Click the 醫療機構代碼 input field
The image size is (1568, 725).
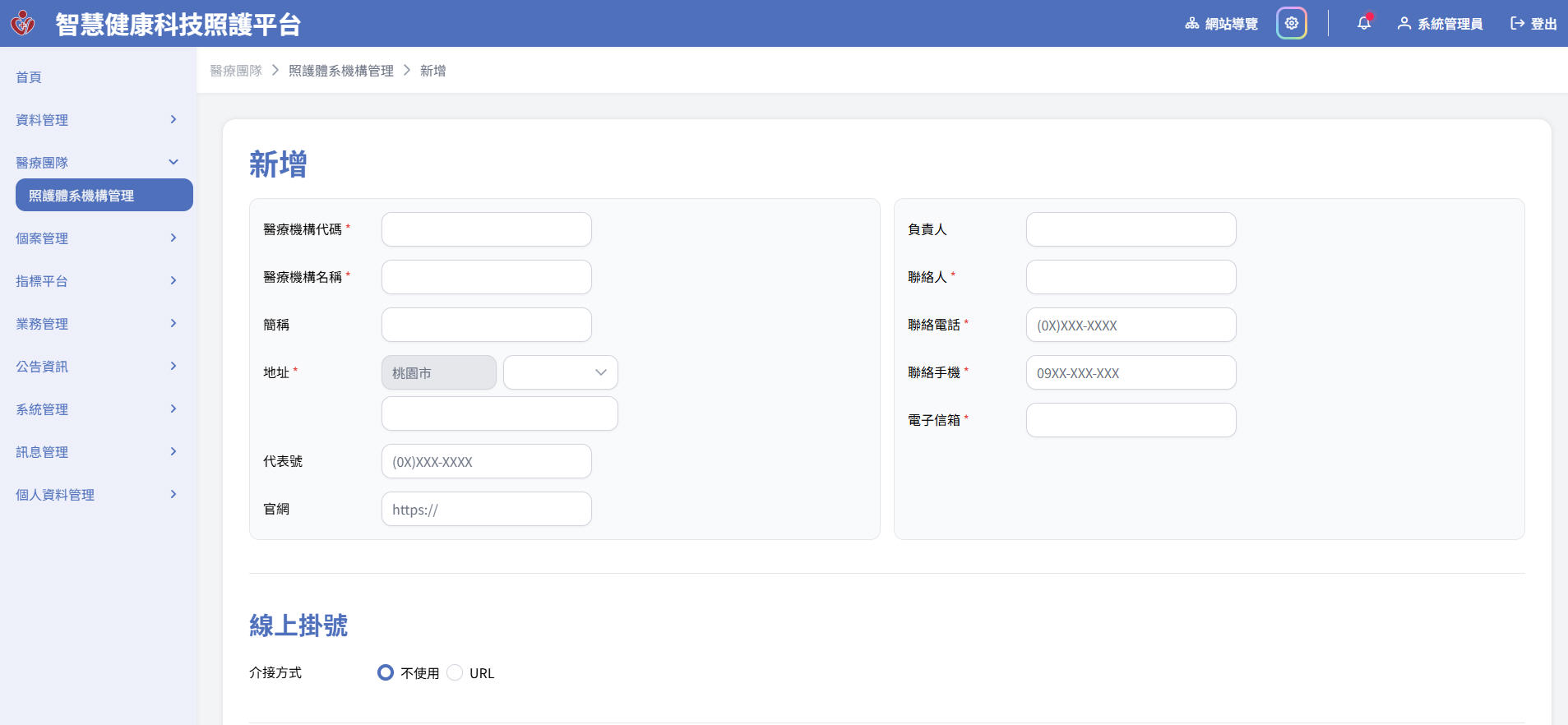coord(486,229)
